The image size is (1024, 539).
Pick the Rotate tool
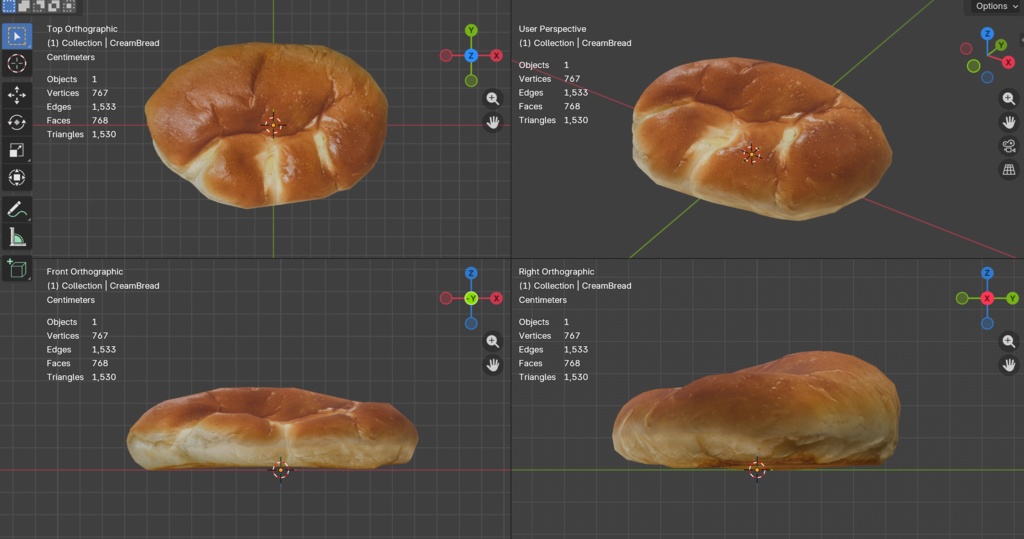click(x=17, y=123)
